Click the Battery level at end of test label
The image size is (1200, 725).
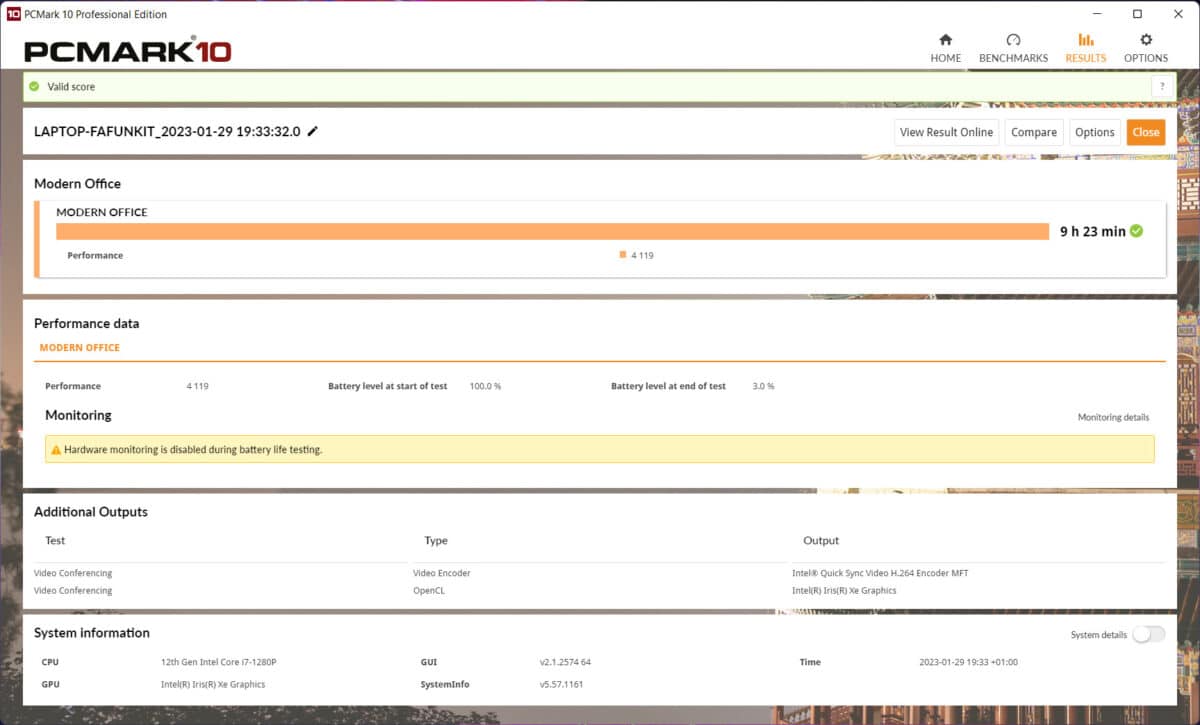tap(669, 386)
